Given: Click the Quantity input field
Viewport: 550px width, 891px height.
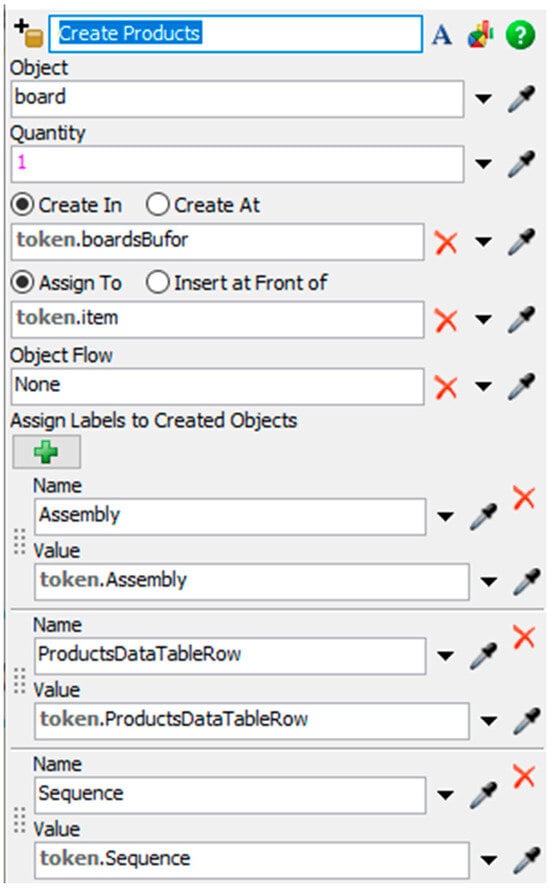Looking at the screenshot, I should [x=237, y=164].
